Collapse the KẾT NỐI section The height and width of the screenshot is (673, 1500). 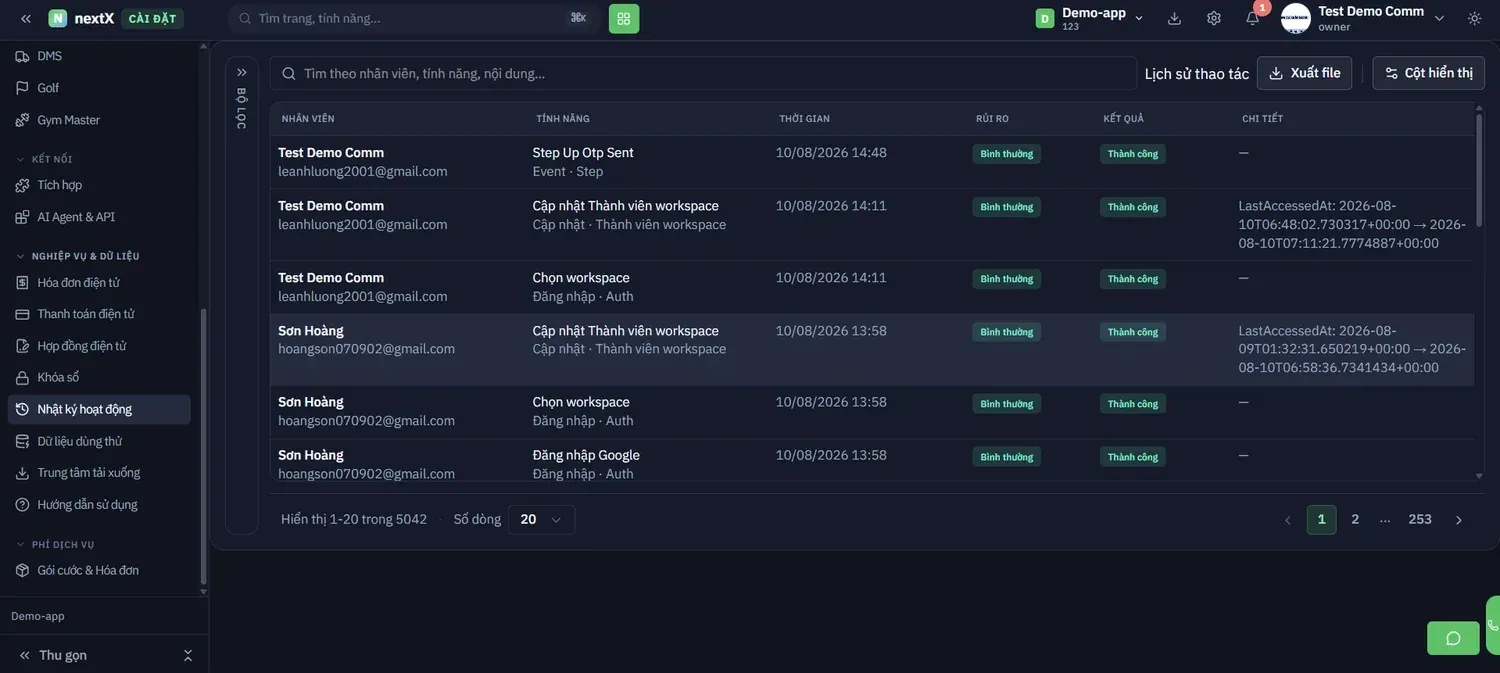coord(44,159)
